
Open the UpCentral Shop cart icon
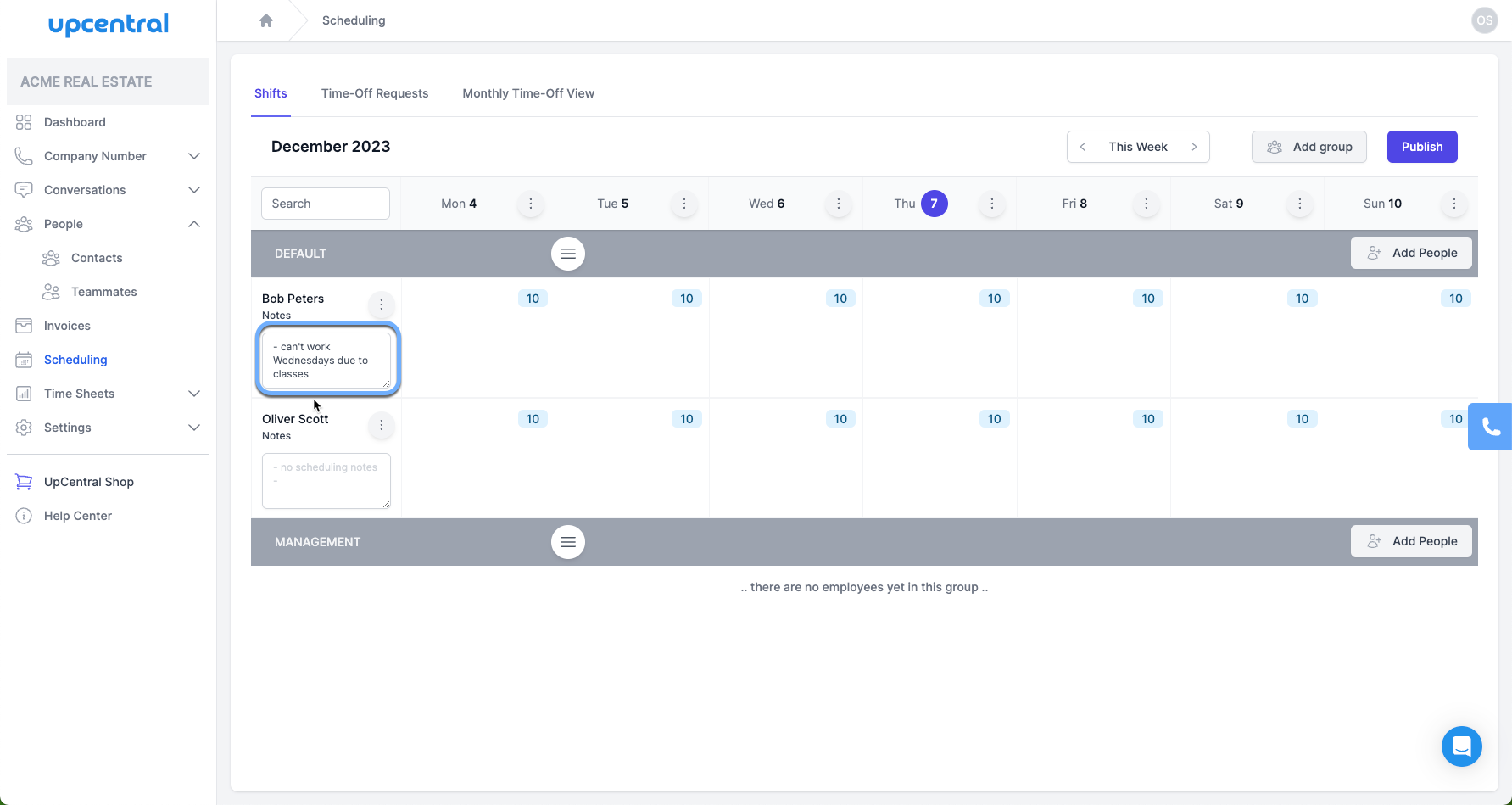tap(24, 481)
